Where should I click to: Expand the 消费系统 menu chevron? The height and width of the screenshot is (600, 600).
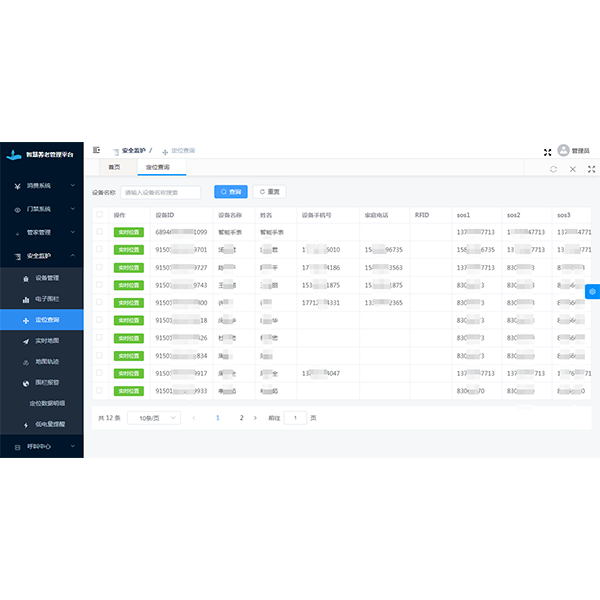[73, 186]
